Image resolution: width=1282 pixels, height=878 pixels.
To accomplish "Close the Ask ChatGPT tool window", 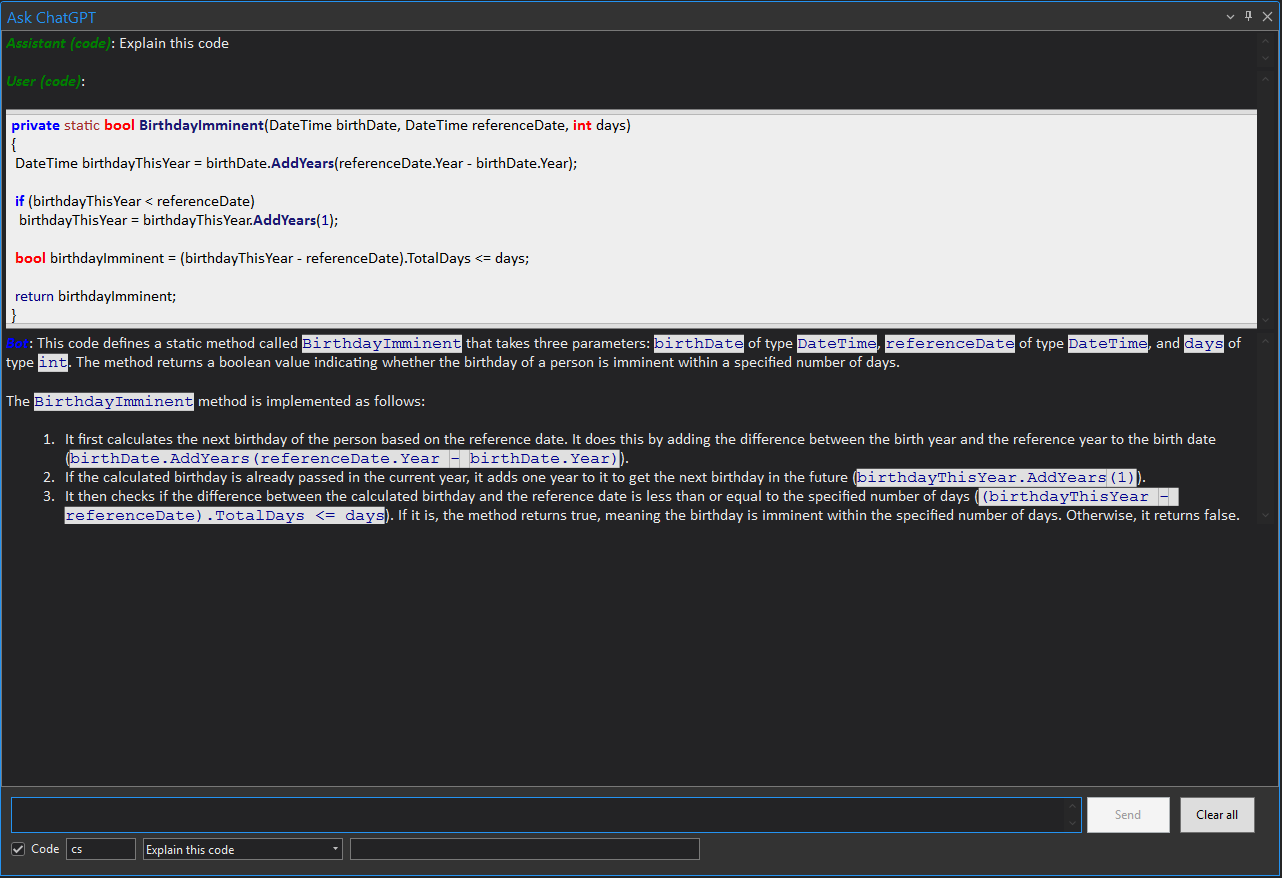I will coord(1266,17).
